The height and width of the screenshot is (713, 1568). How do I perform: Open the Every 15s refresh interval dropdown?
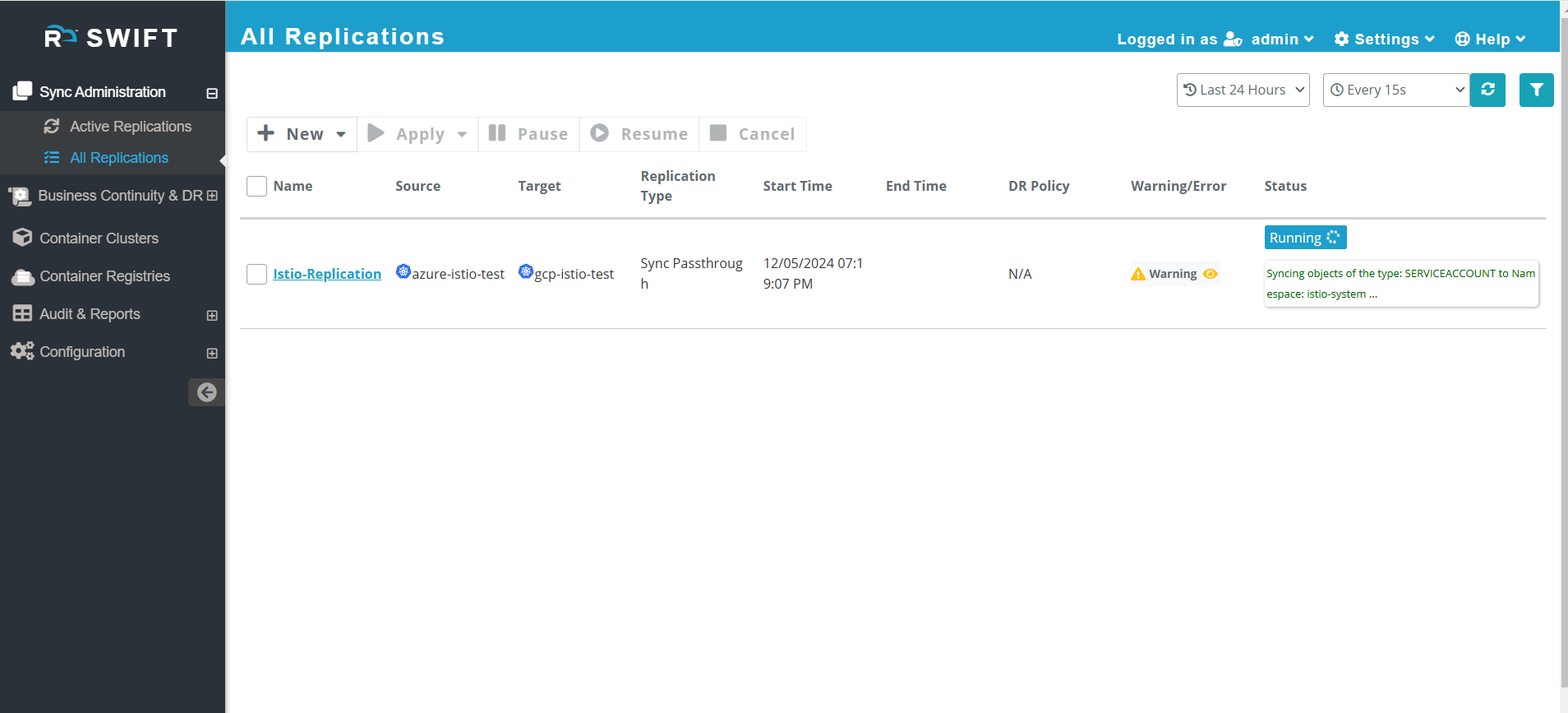click(x=1396, y=90)
